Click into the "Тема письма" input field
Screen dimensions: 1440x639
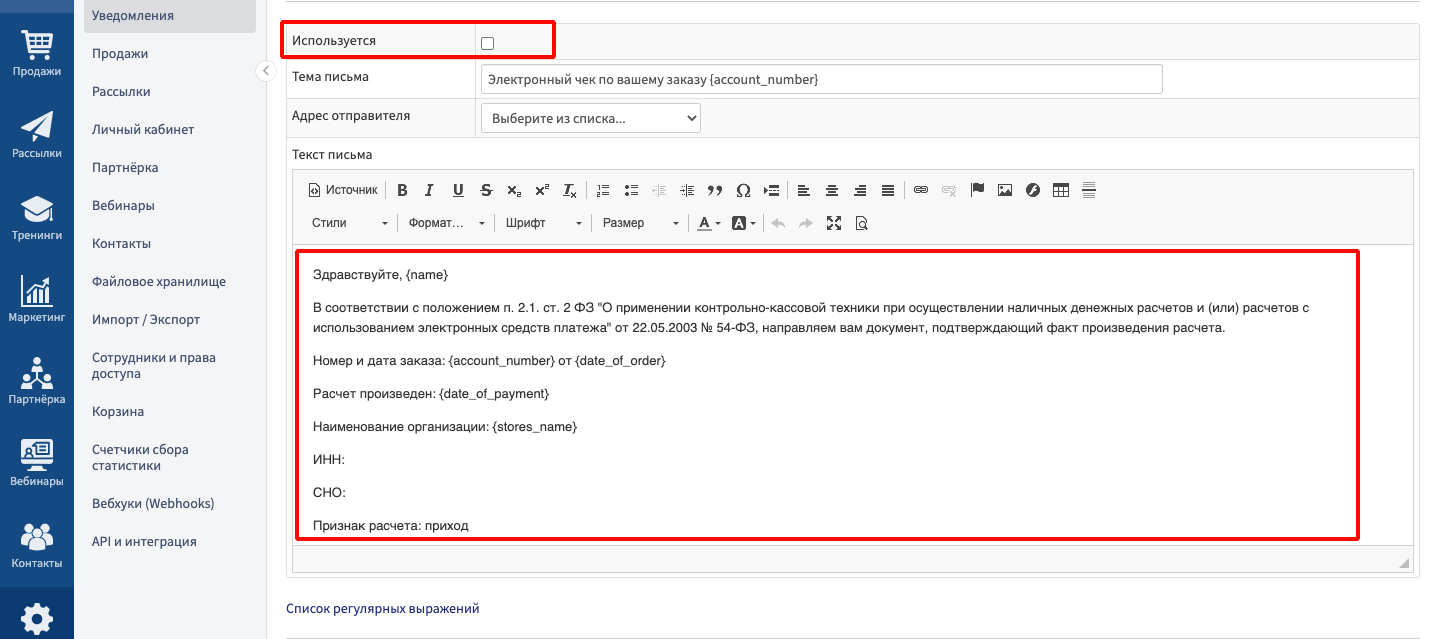[820, 79]
